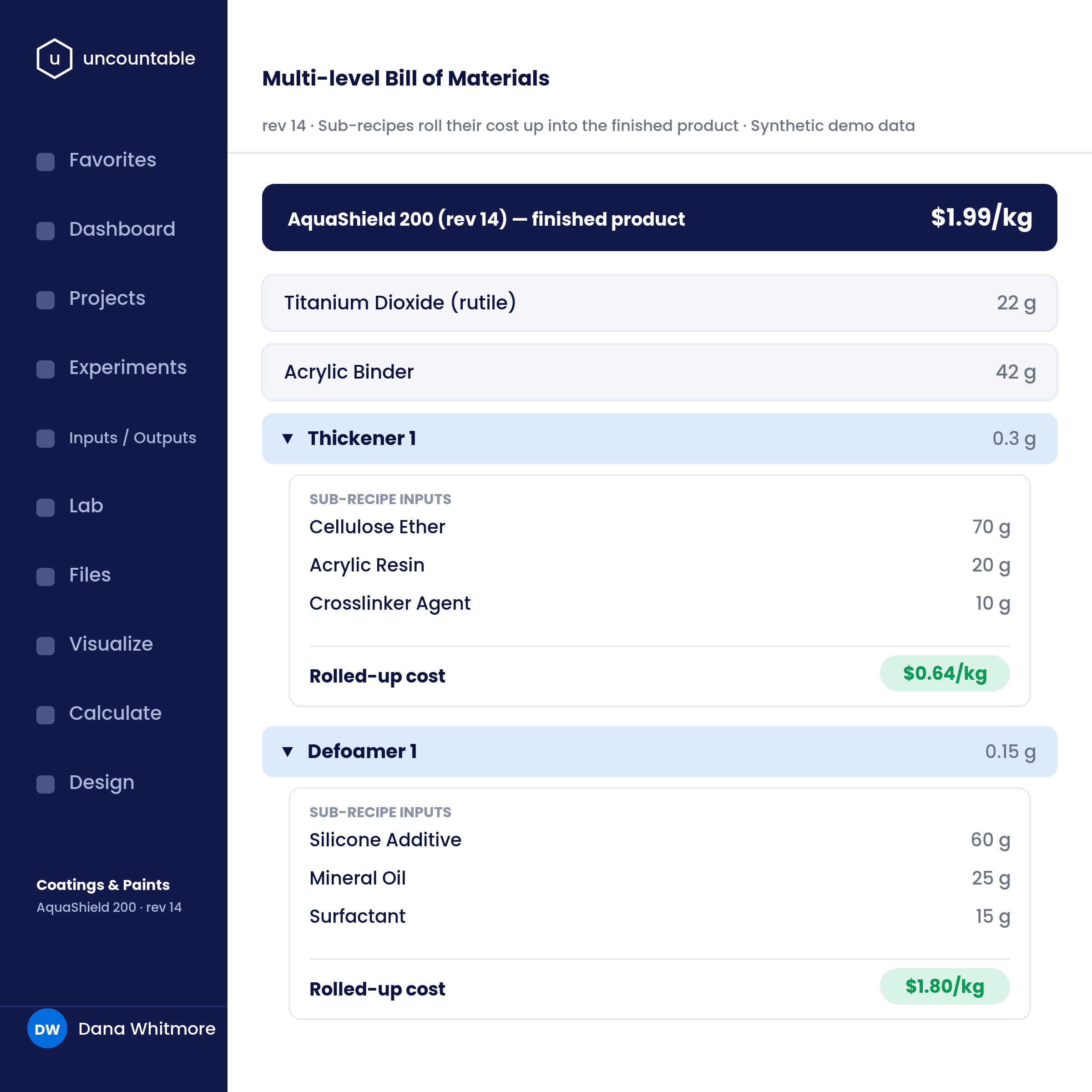Open the Calculate section

[115, 713]
